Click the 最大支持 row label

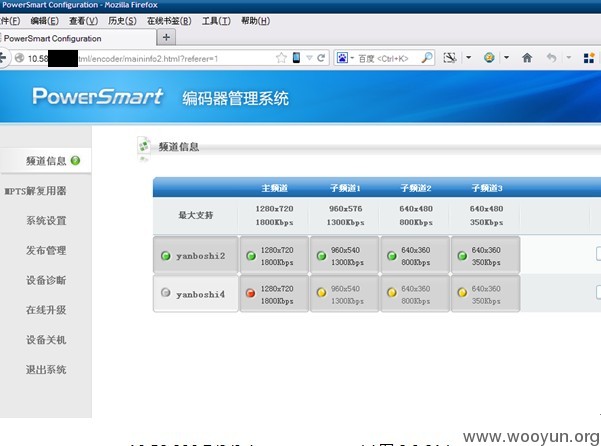point(195,215)
